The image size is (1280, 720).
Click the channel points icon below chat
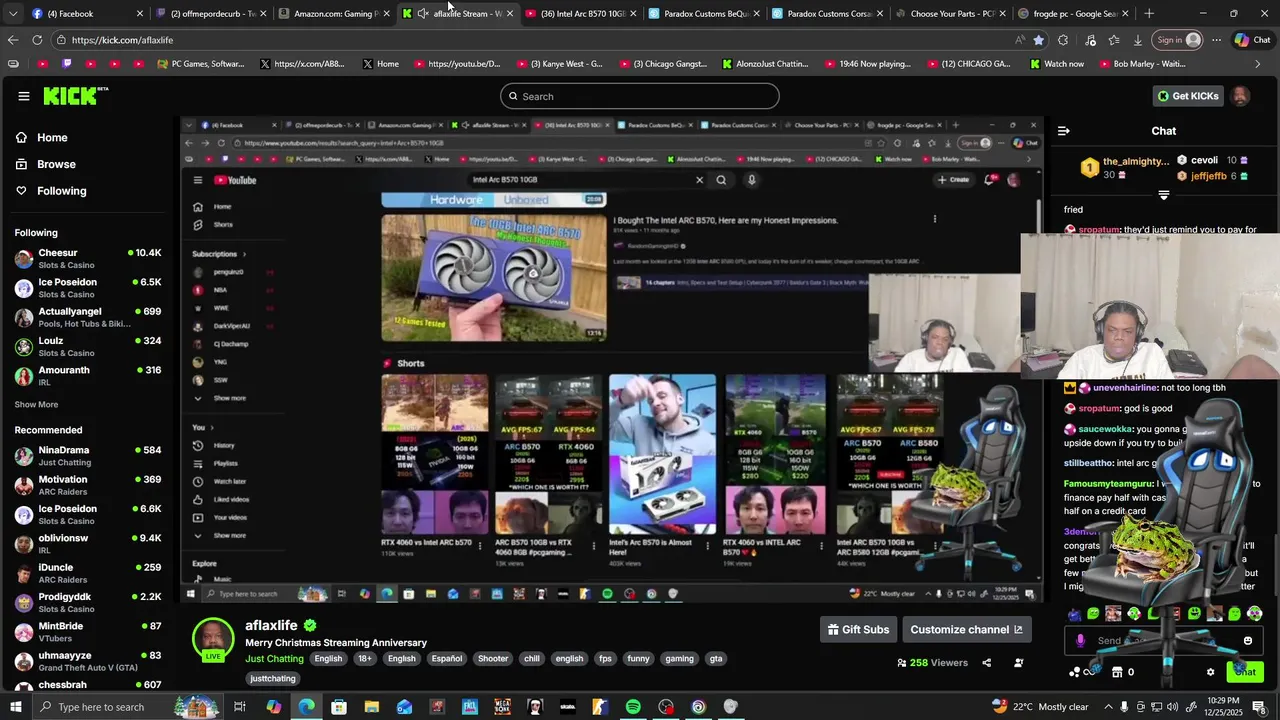(x=1075, y=672)
